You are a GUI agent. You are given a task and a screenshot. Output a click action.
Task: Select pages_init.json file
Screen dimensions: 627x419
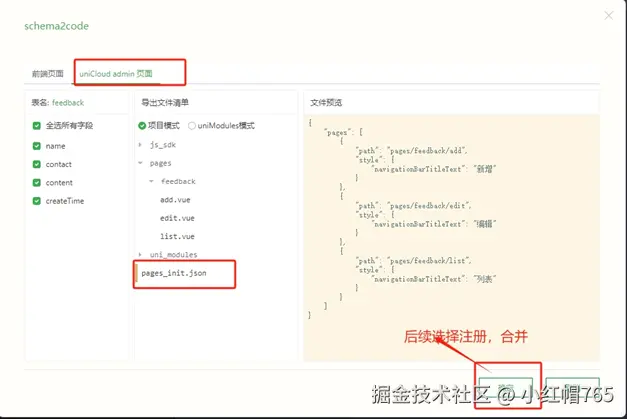point(174,273)
